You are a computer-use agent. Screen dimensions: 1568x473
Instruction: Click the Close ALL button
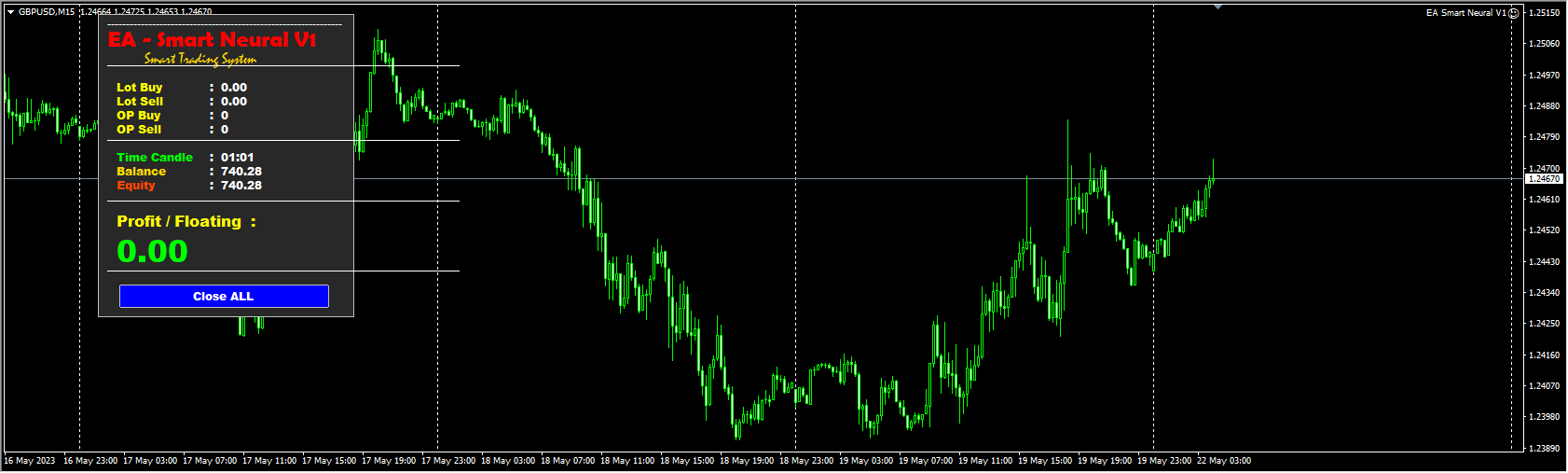224,296
